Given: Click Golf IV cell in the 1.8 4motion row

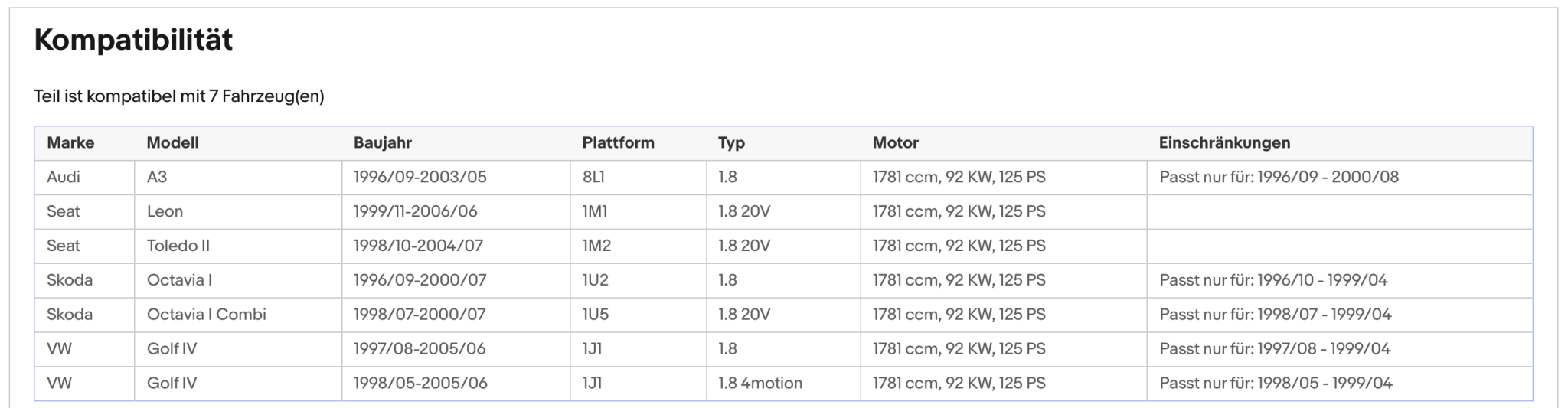Looking at the screenshot, I should pos(238,384).
